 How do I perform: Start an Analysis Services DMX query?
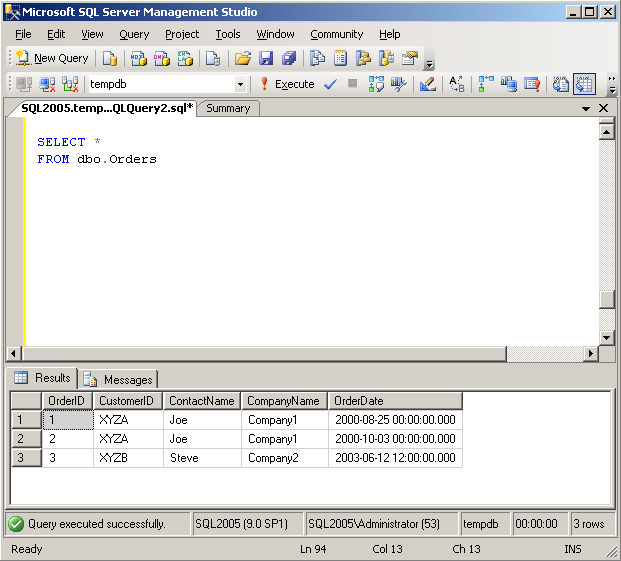click(x=162, y=58)
